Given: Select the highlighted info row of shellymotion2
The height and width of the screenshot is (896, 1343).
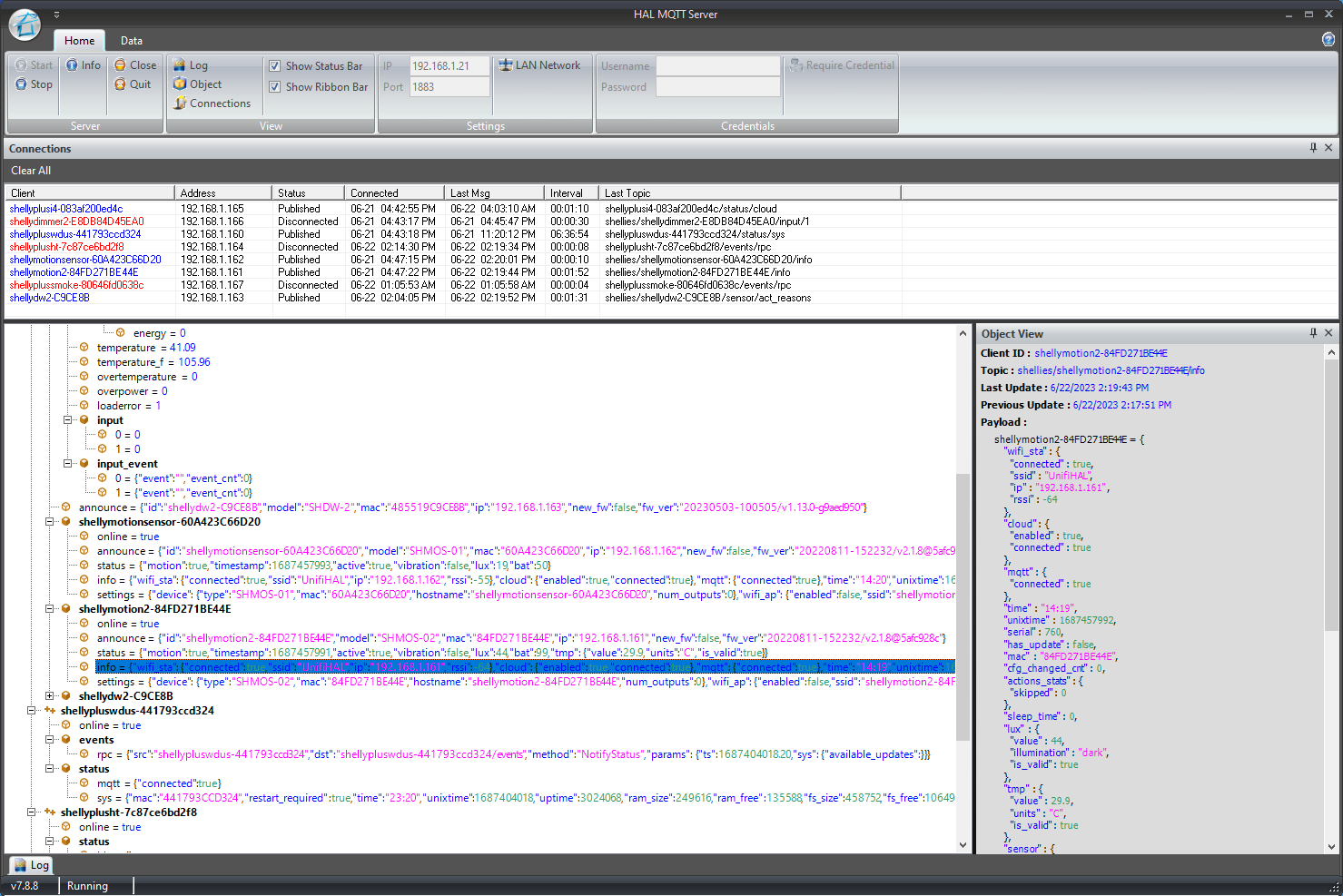Looking at the screenshot, I should point(525,667).
